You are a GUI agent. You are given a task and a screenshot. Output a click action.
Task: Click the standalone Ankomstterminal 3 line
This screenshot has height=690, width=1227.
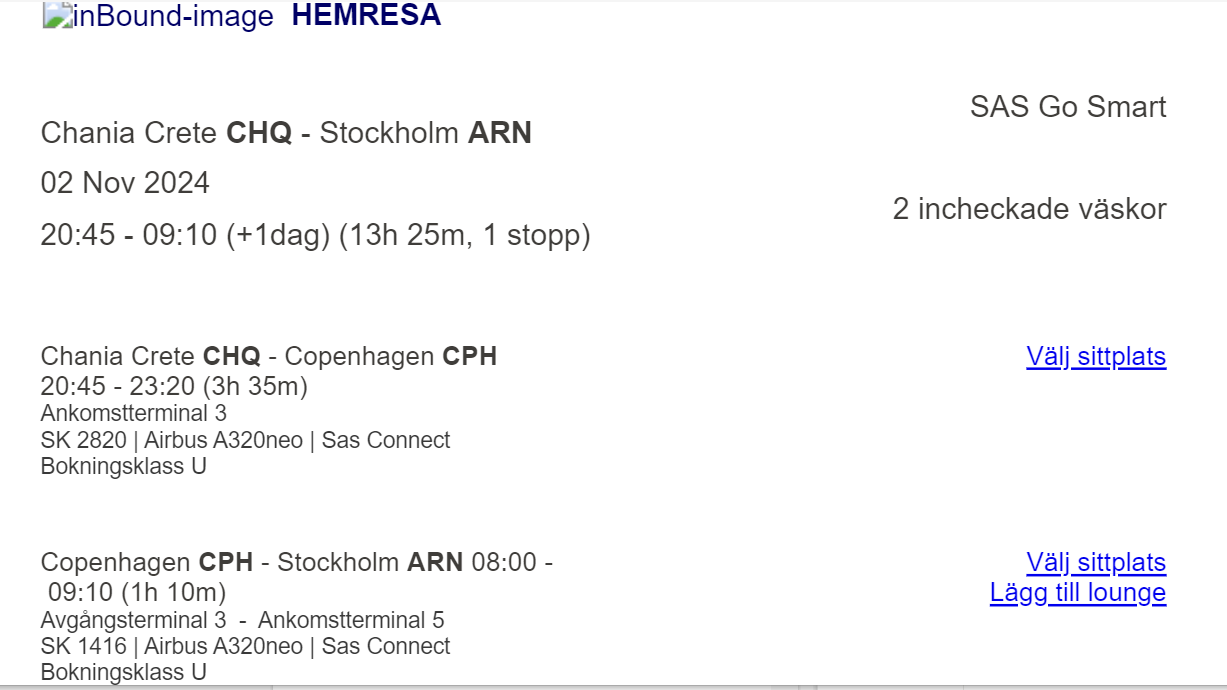pos(134,413)
